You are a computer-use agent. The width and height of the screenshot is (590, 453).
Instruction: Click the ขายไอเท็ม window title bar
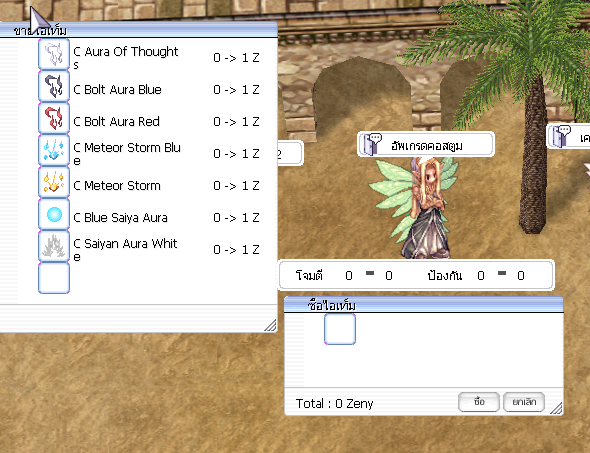(x=138, y=30)
